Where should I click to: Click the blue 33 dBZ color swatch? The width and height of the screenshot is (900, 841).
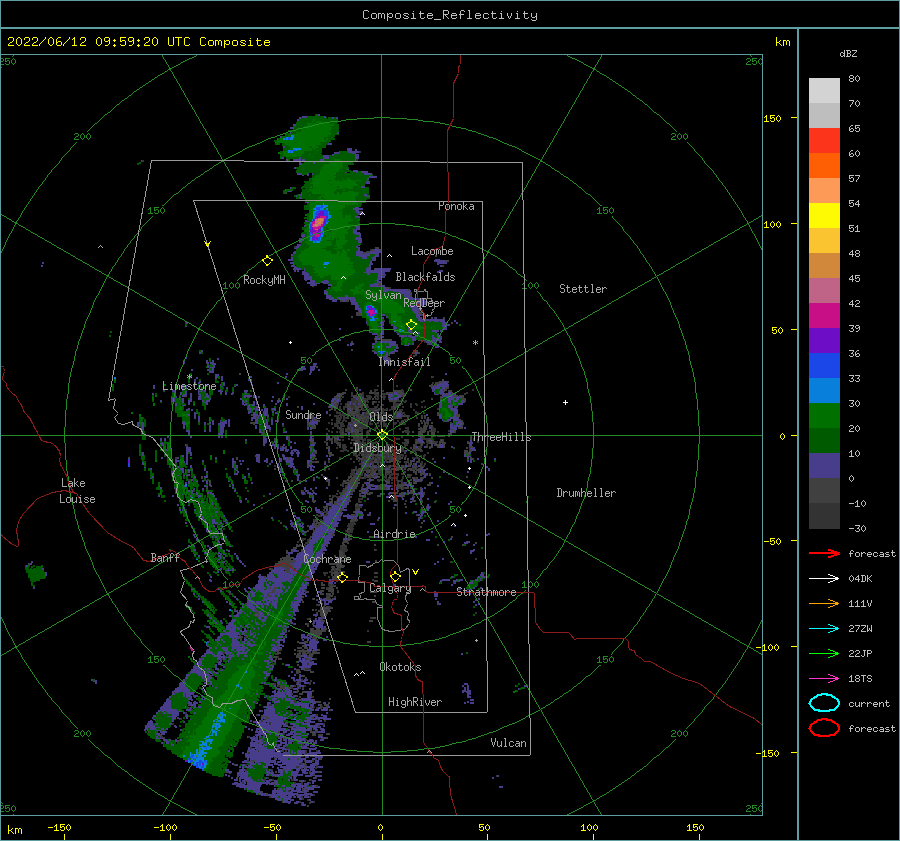point(824,366)
